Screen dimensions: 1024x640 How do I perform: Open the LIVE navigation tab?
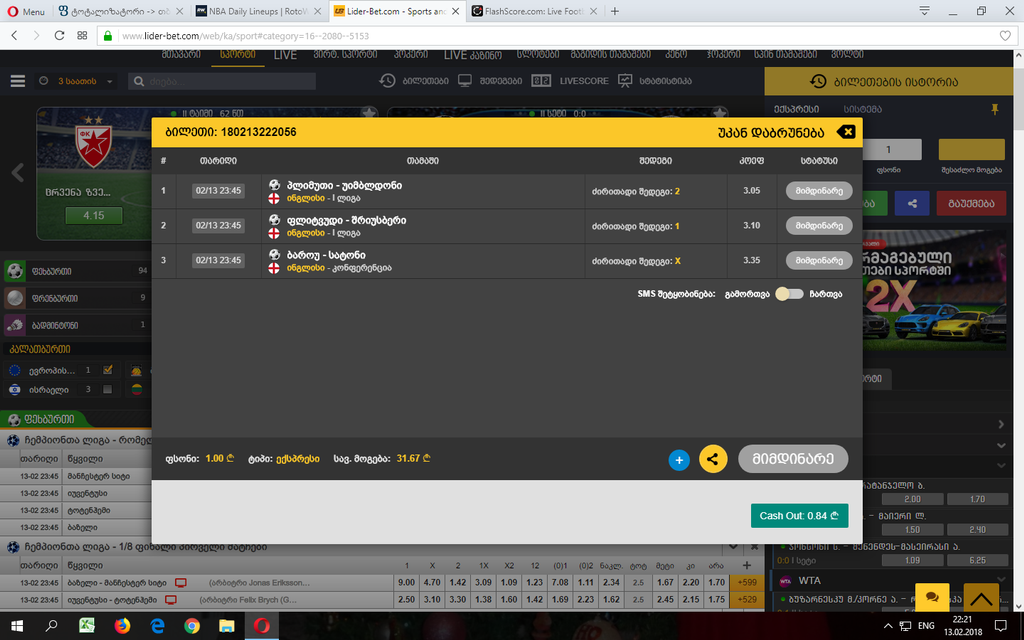[x=285, y=56]
